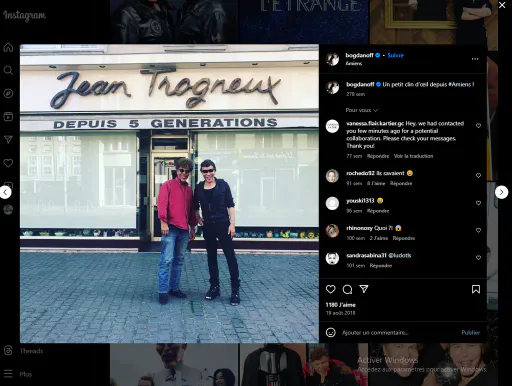
Task: Share the post via paper plane icon
Action: [x=364, y=289]
